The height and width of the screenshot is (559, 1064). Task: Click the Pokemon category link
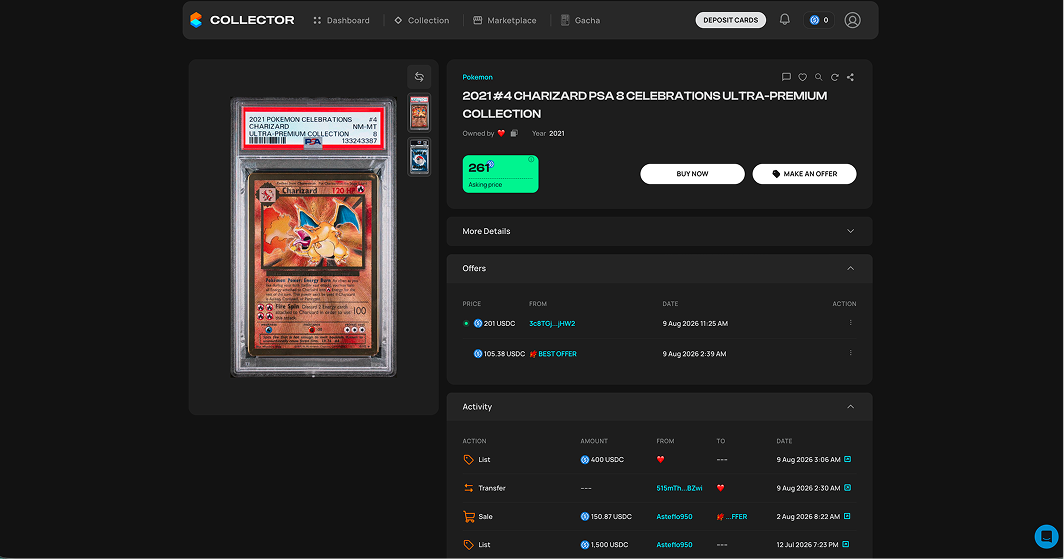[x=478, y=77]
